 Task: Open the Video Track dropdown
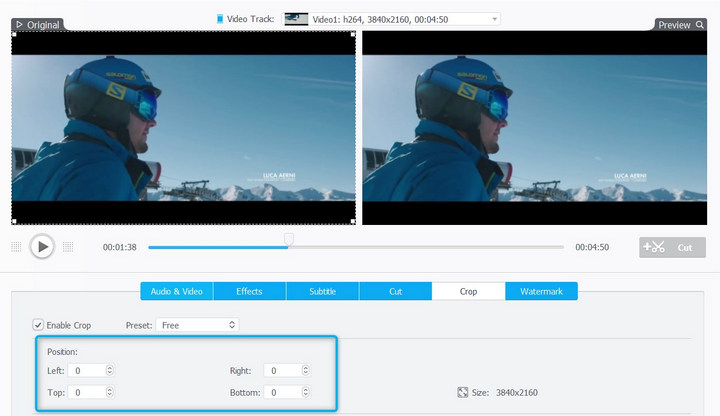[x=495, y=19]
